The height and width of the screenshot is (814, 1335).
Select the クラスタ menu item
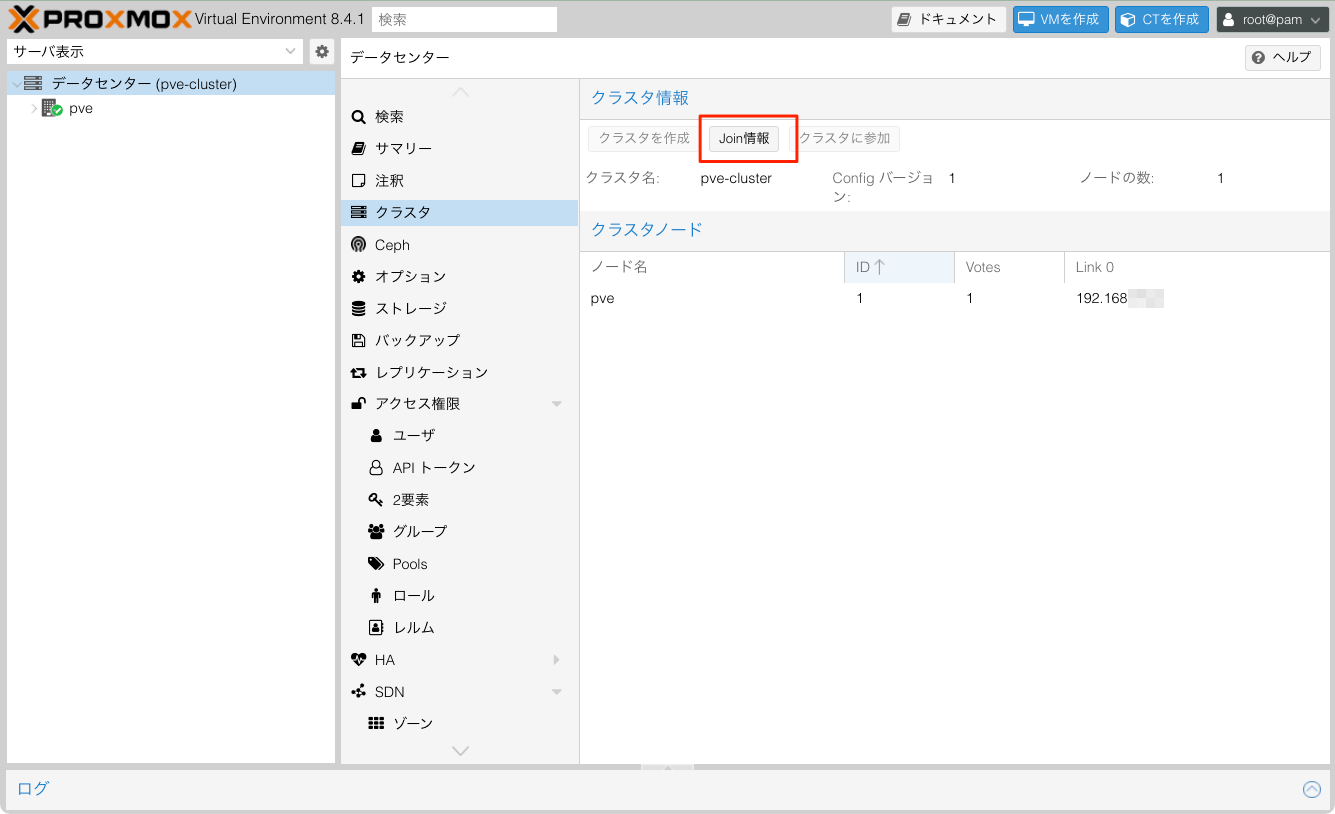pos(459,212)
